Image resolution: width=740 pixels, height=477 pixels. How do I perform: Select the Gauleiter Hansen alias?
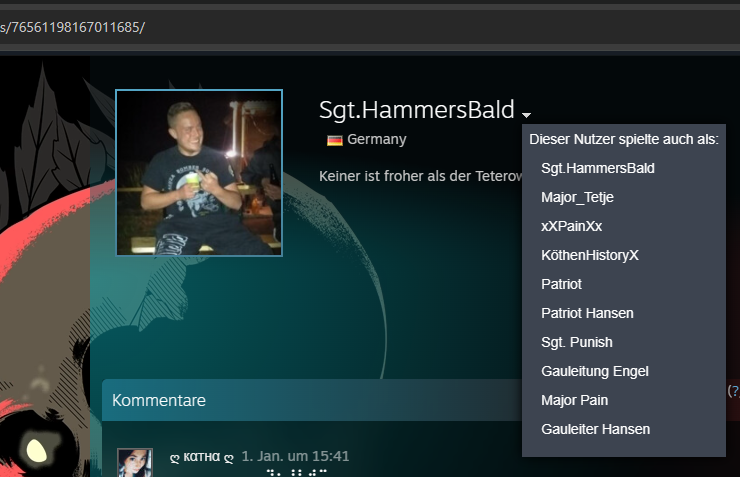(596, 429)
